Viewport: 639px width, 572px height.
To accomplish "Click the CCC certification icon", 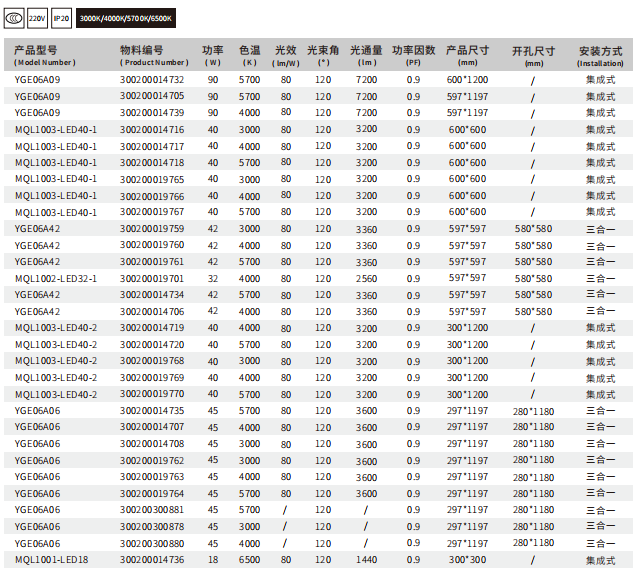I will click(14, 18).
